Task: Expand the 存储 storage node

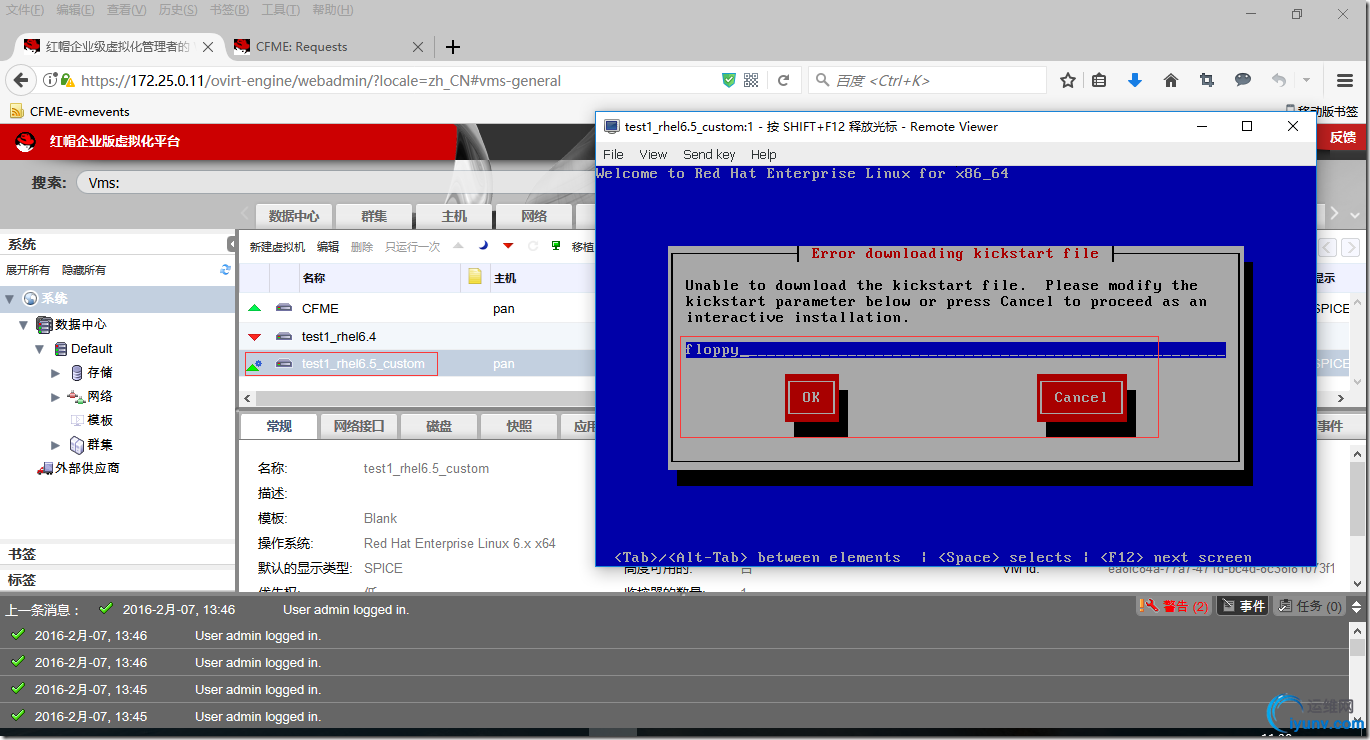Action: click(56, 373)
